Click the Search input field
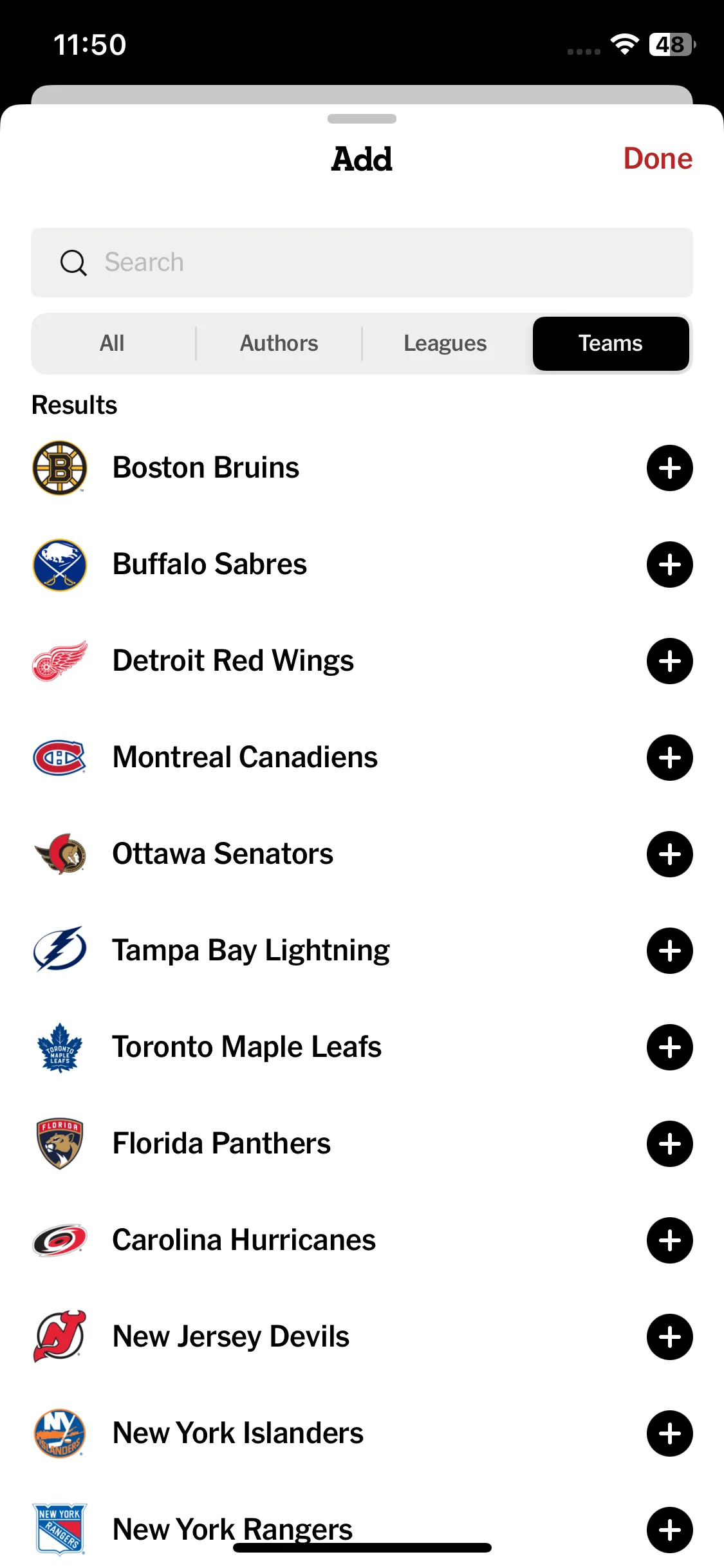 [x=362, y=263]
